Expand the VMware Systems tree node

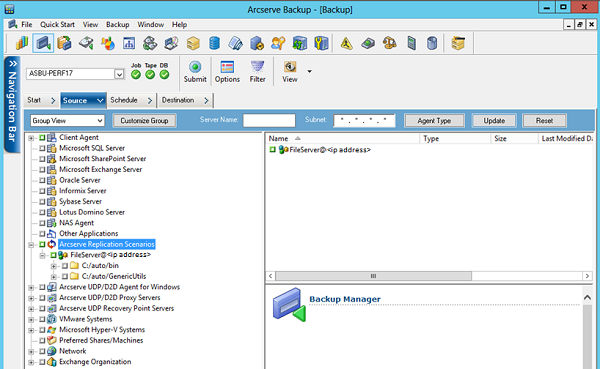[x=31, y=319]
